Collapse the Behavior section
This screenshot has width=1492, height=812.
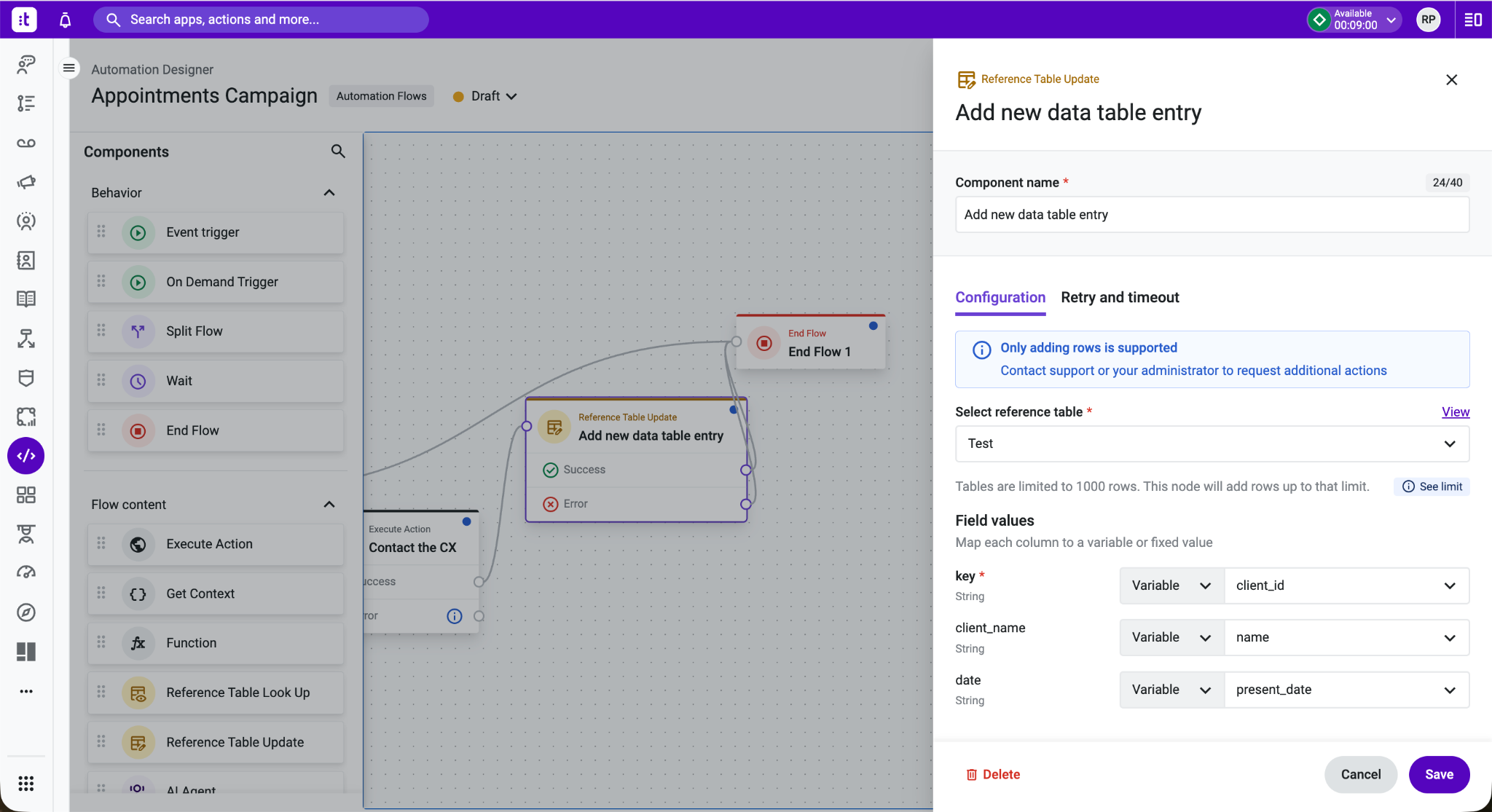tap(329, 192)
